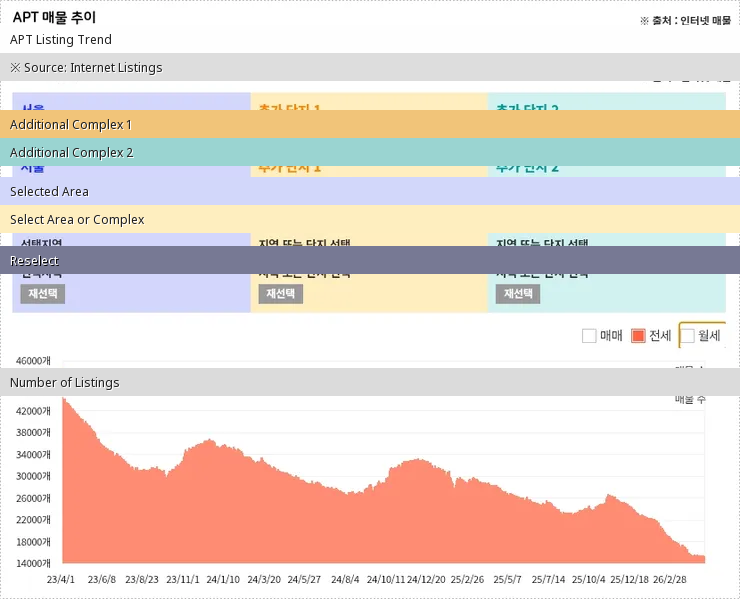The height and width of the screenshot is (599, 740).
Task: Click the 출처 : 인터넷 매물 source note
Action: click(685, 20)
